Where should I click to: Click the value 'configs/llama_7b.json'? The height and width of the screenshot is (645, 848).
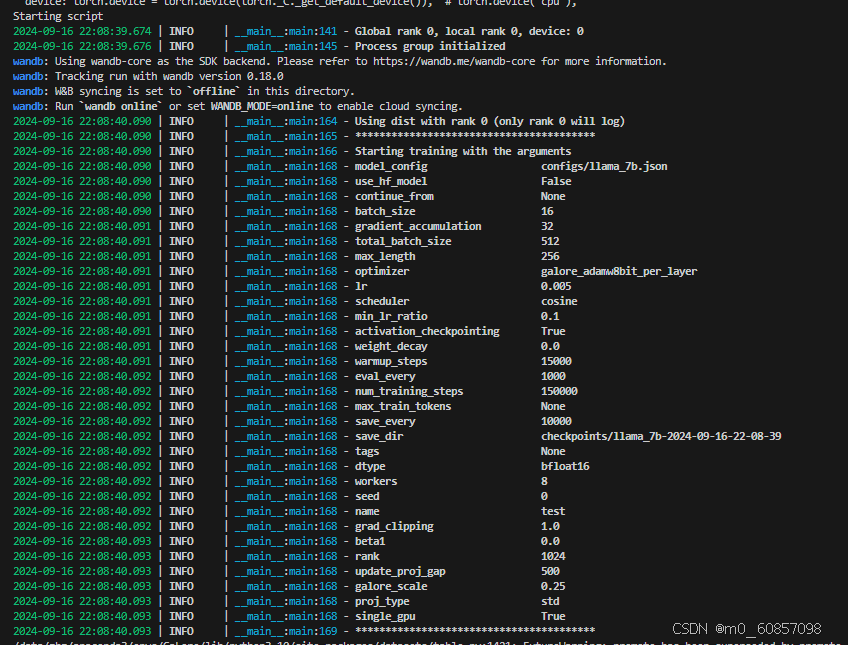pos(604,167)
